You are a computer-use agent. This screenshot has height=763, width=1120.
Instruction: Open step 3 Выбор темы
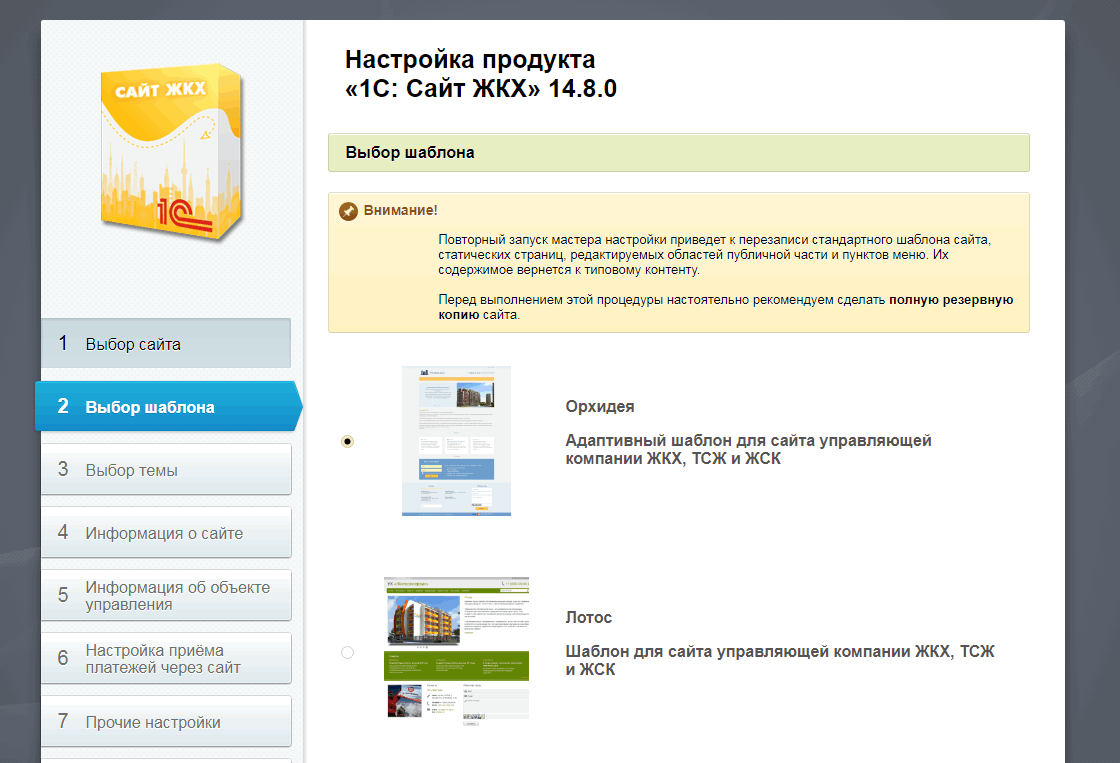coord(166,469)
